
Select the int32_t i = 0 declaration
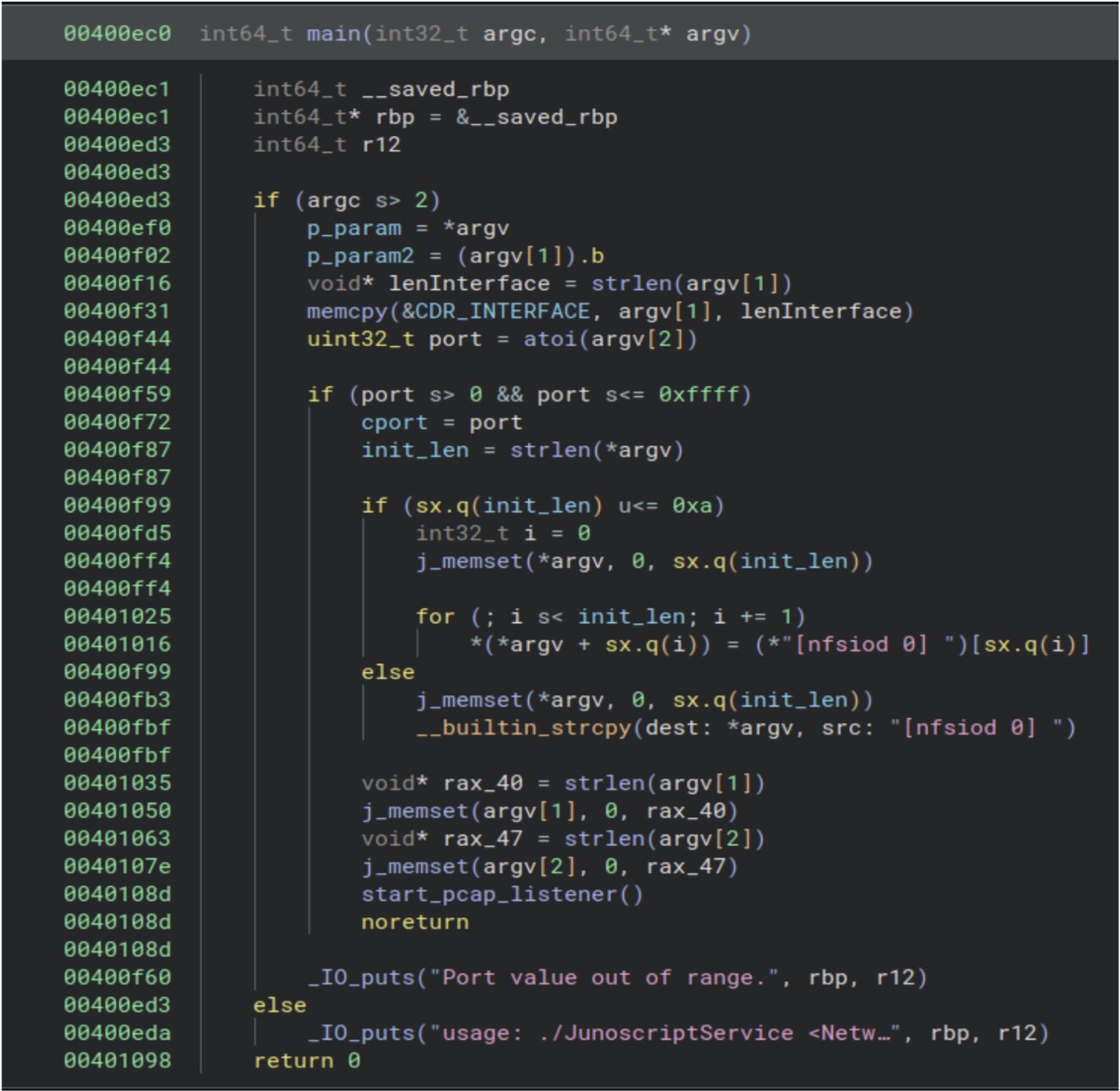(x=502, y=533)
